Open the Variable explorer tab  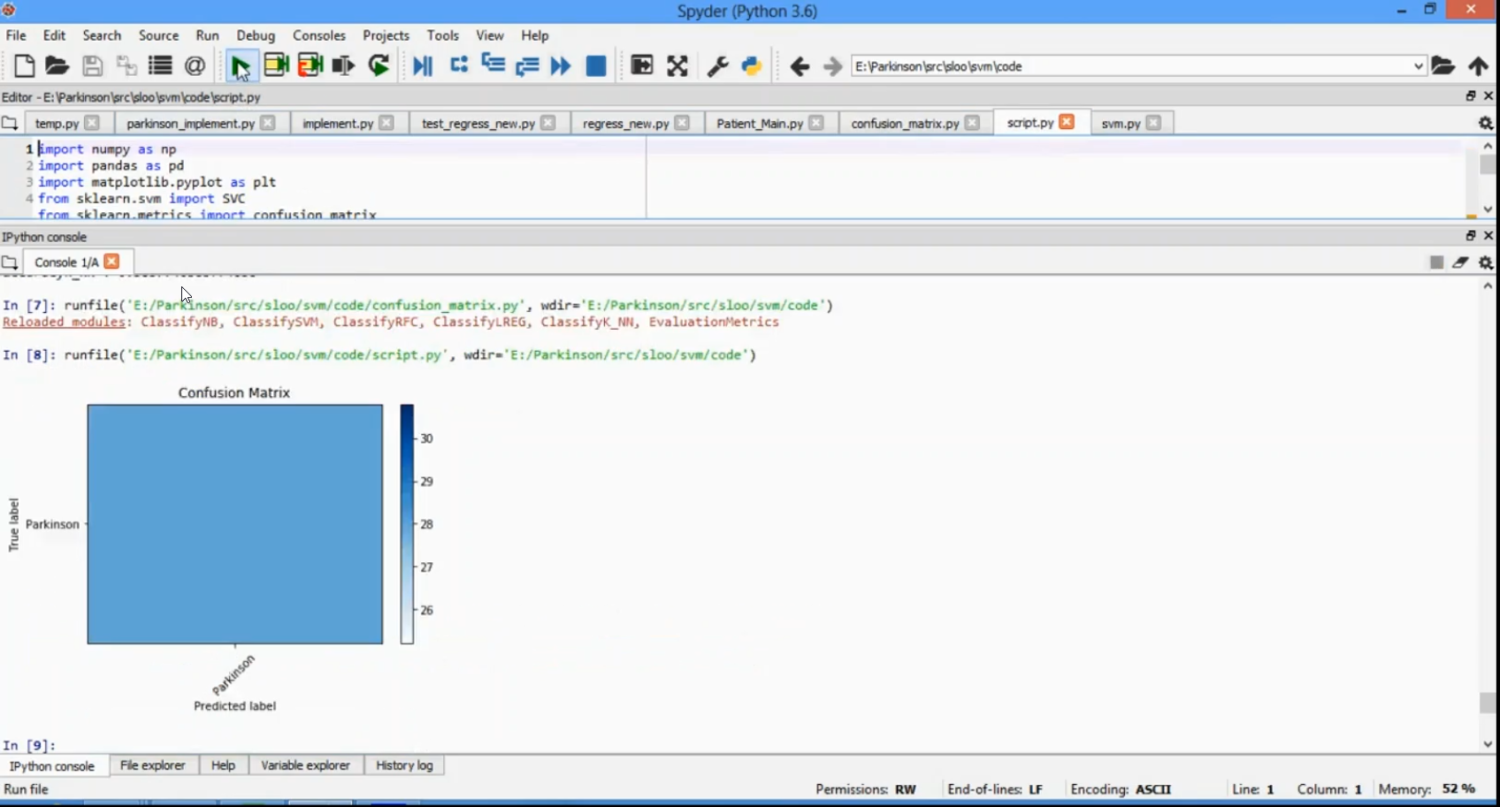click(x=305, y=765)
